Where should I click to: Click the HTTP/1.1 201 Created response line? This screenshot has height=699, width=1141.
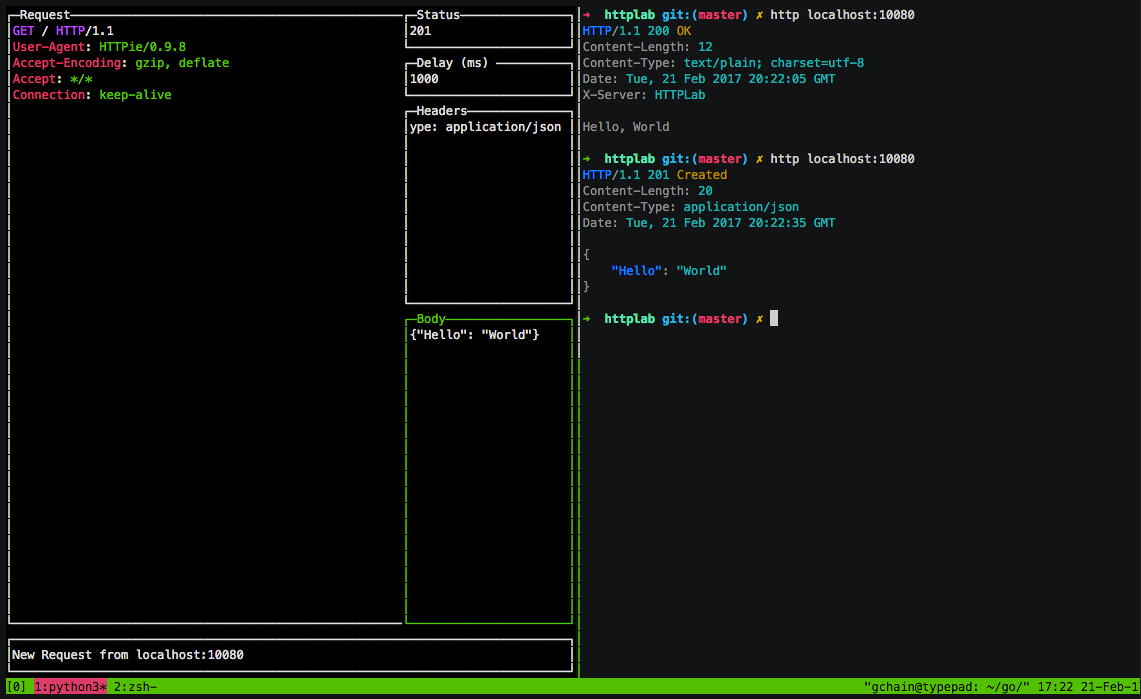pos(655,175)
